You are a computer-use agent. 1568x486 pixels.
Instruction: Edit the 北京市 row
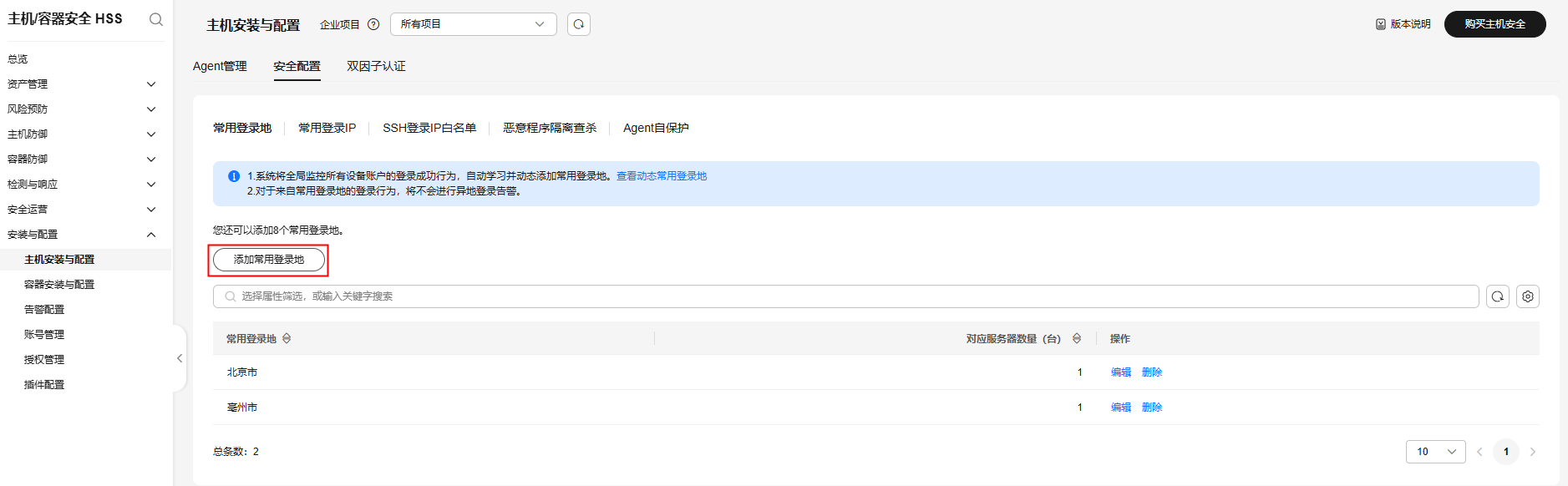click(1121, 372)
